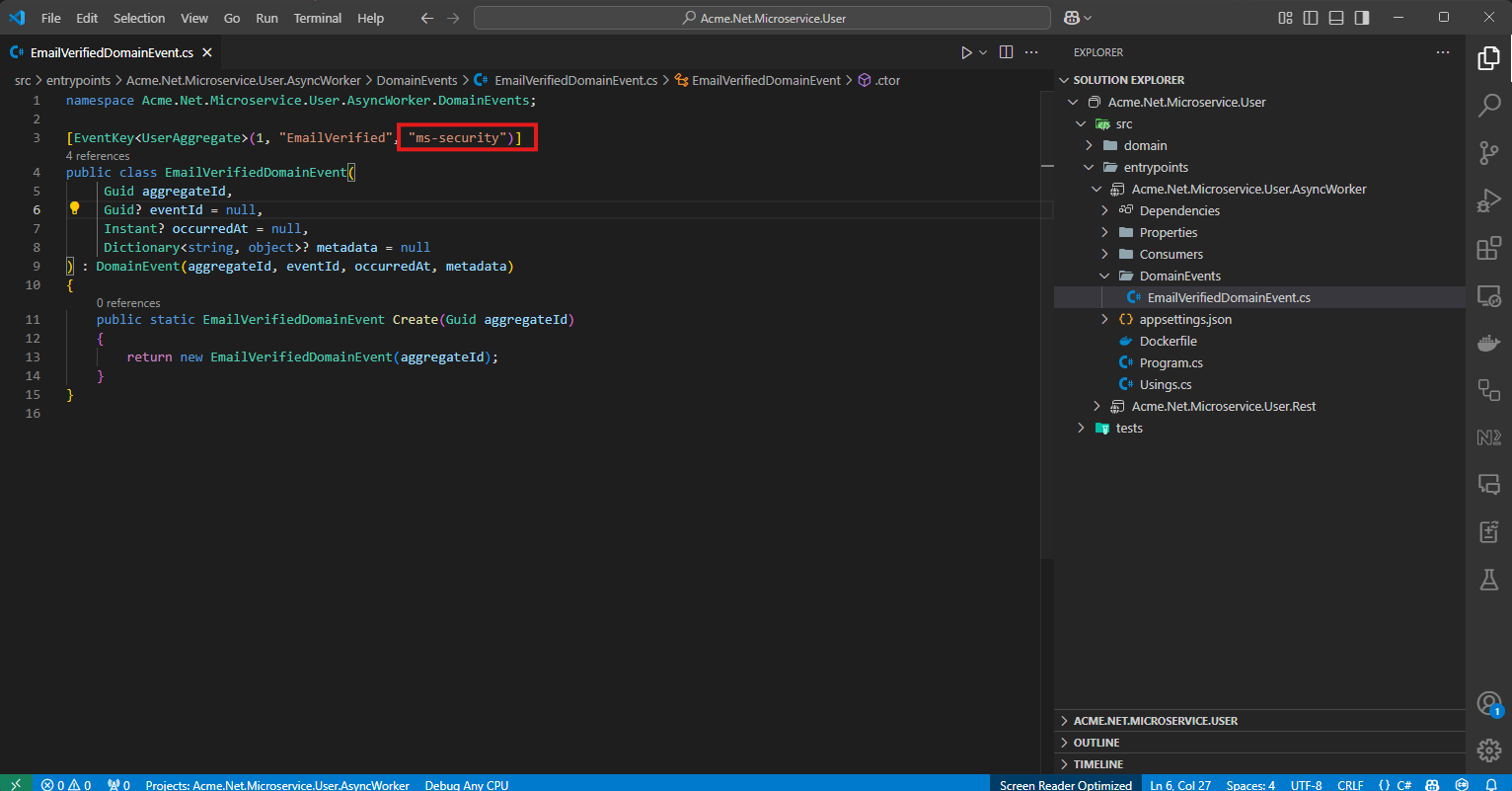Collapse the Acme.Net.Microservice.User solution node
Screen dimensions: 1512x791
1073,102
